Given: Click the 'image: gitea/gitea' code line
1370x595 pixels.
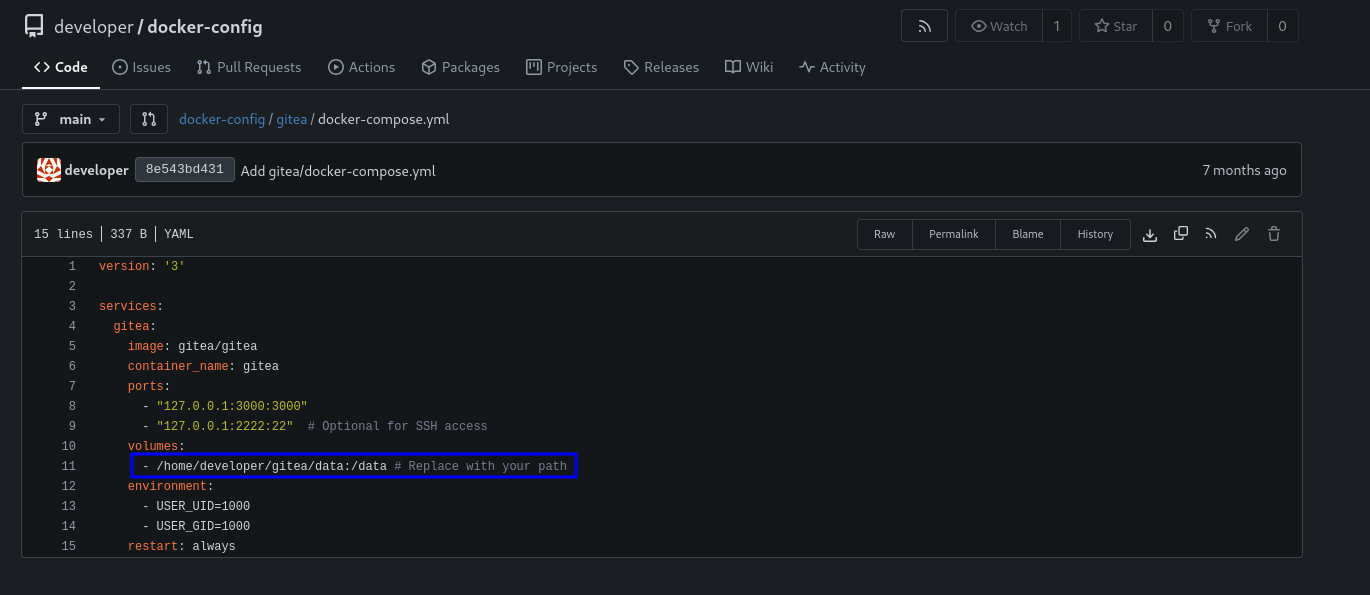Looking at the screenshot, I should tap(192, 346).
